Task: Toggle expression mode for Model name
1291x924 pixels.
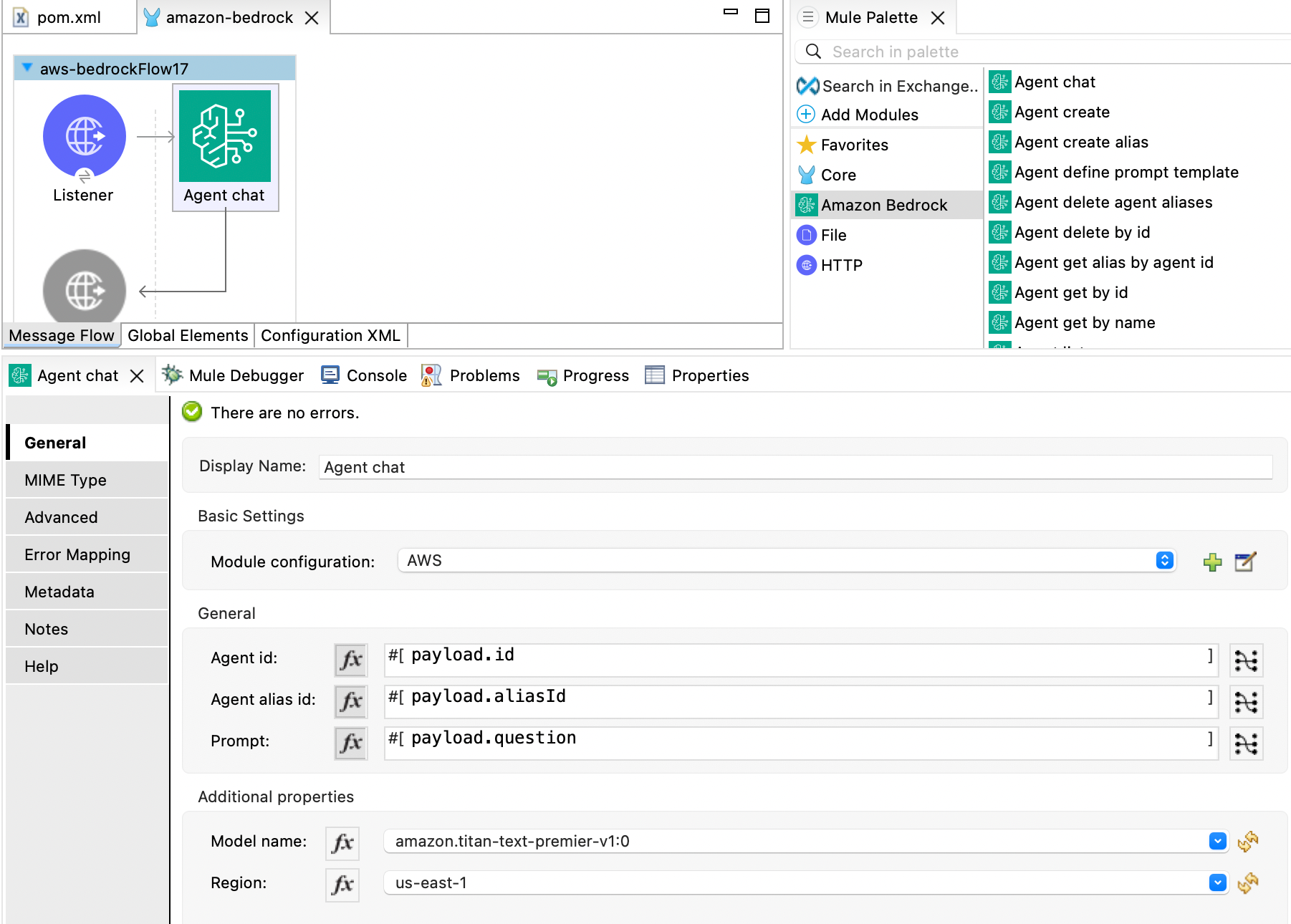Action: click(342, 843)
